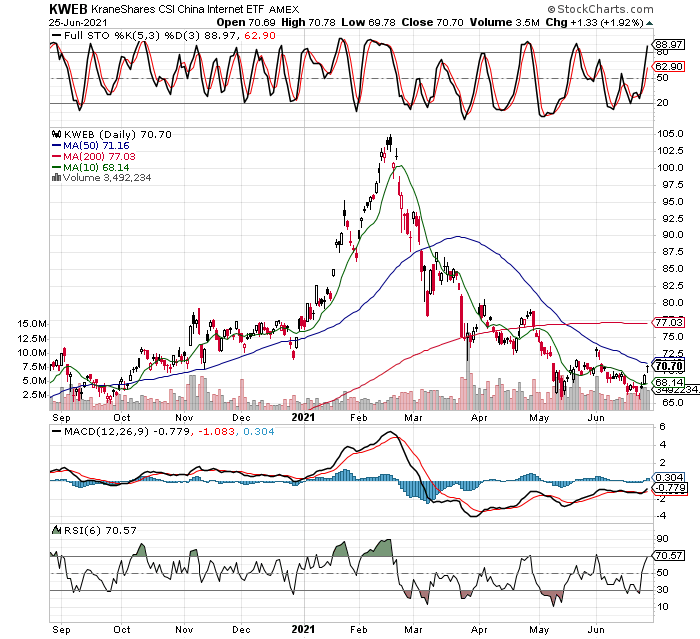Click the 15.0M volume axis label
Screen dimensions: 700x639
pyautogui.click(x=32, y=323)
